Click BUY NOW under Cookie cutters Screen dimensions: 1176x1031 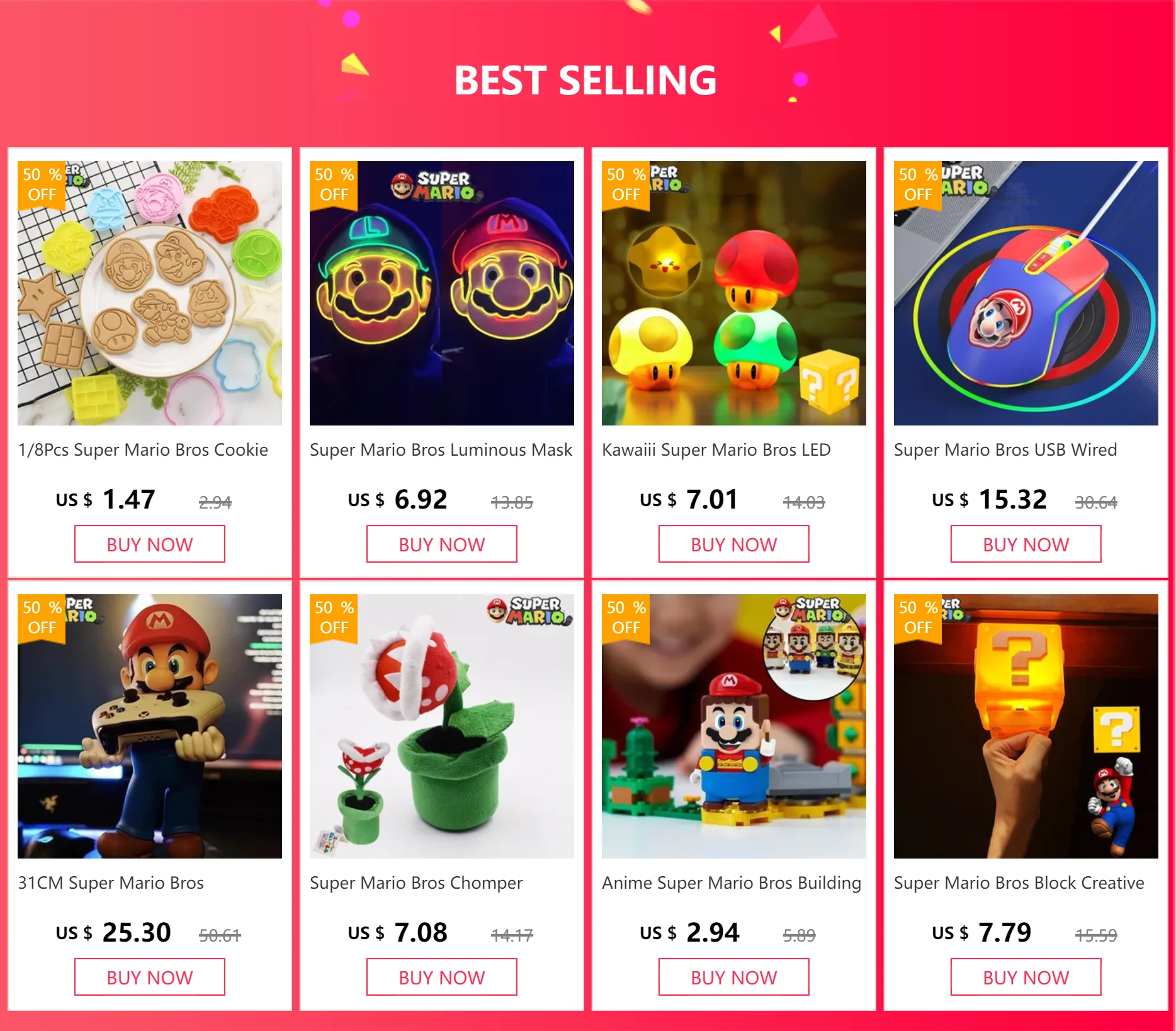150,544
